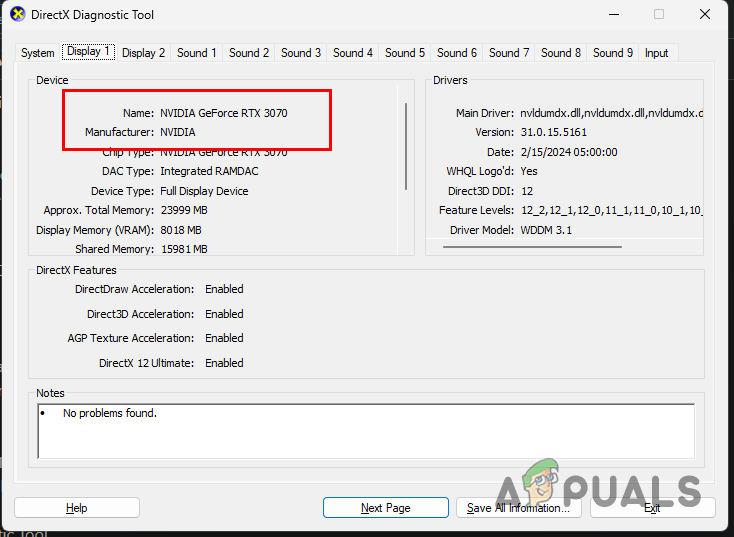The height and width of the screenshot is (537, 734).
Task: Select the Direct3D DDI value '12'
Action: click(527, 191)
